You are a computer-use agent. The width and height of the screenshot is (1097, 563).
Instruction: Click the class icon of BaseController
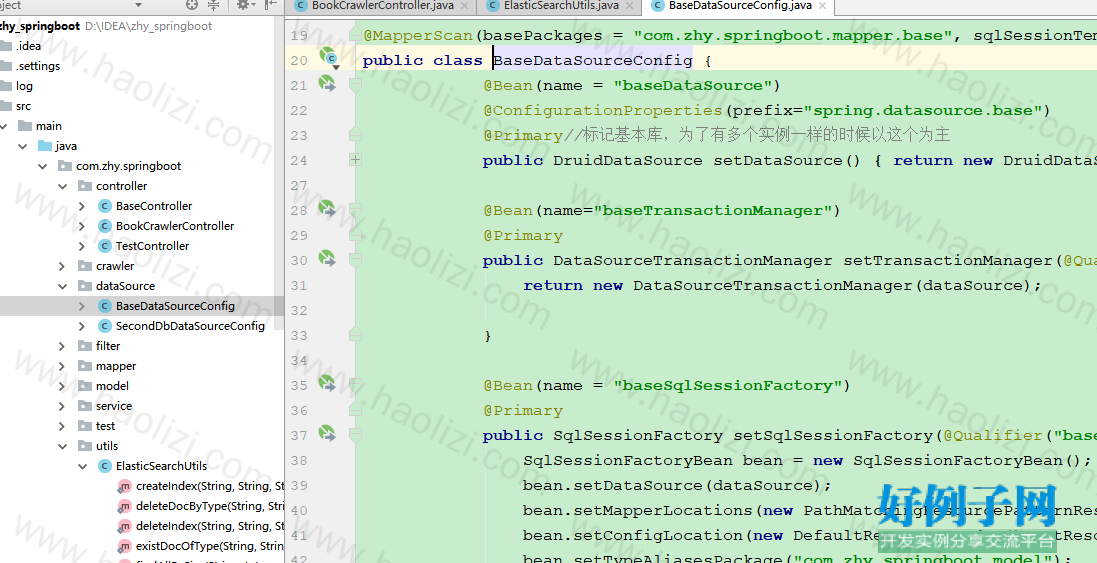pos(105,206)
